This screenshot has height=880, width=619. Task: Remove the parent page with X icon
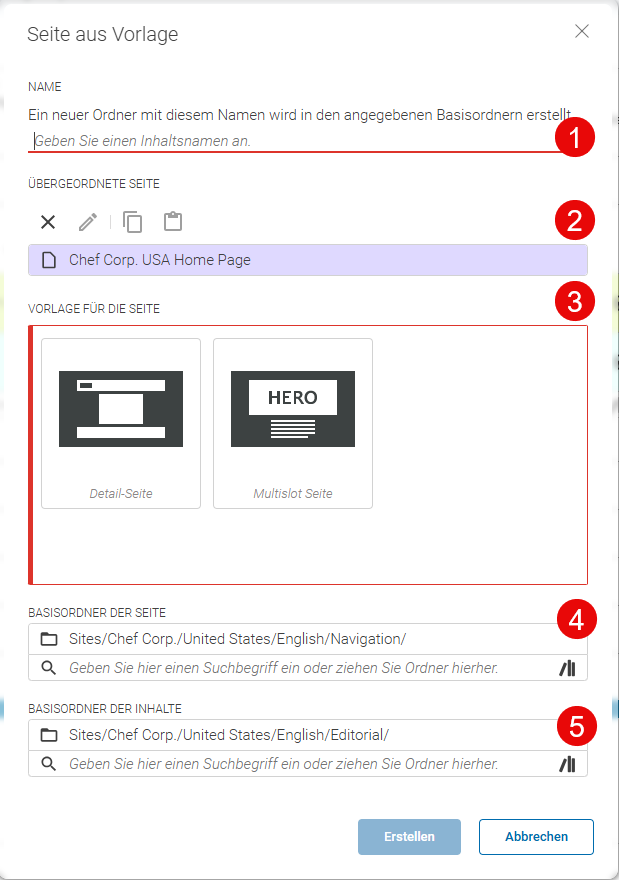pos(48,222)
